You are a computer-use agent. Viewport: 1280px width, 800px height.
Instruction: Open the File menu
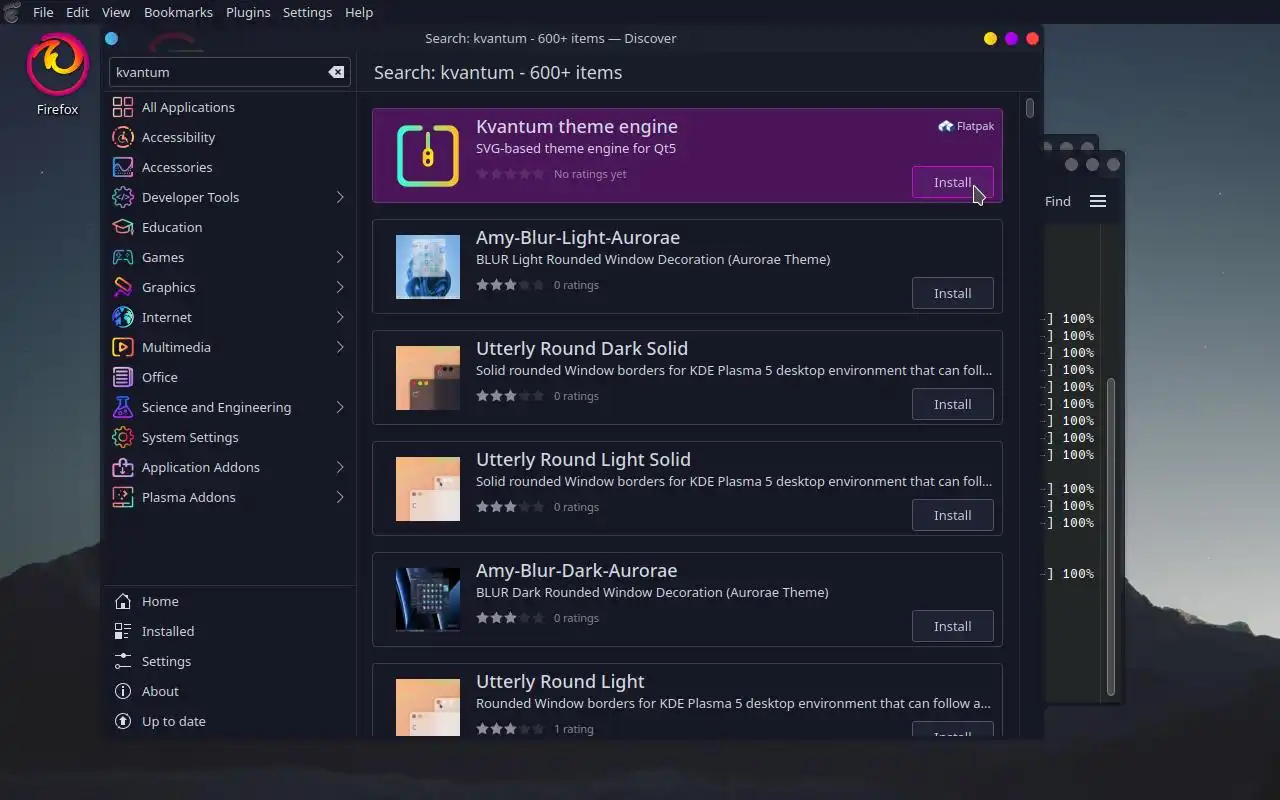43,12
